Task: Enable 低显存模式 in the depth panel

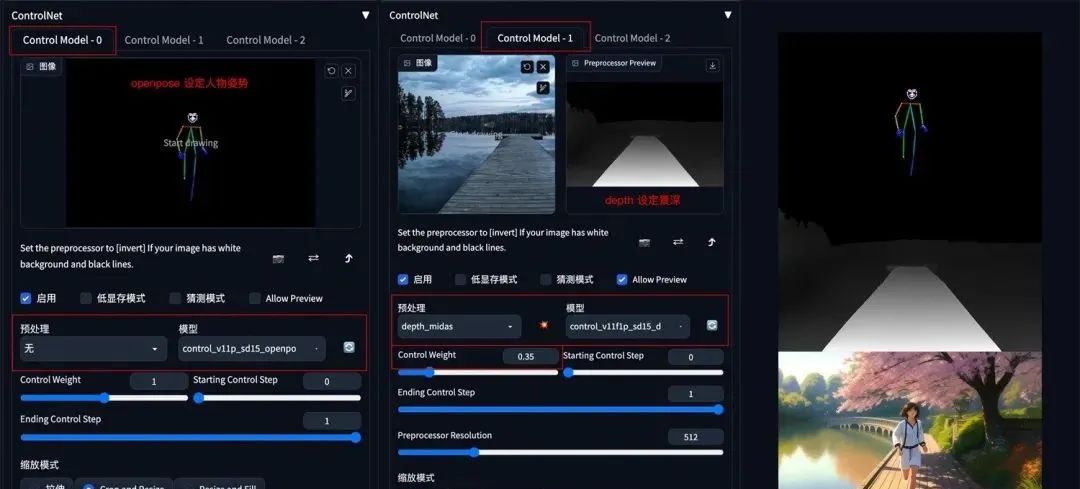Action: (x=461, y=280)
